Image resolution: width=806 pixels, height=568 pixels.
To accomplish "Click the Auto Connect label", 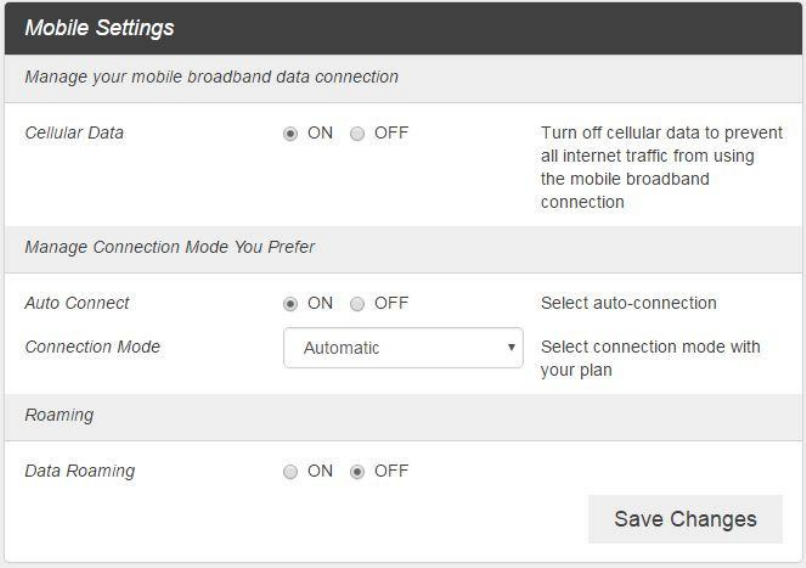I will [x=77, y=303].
